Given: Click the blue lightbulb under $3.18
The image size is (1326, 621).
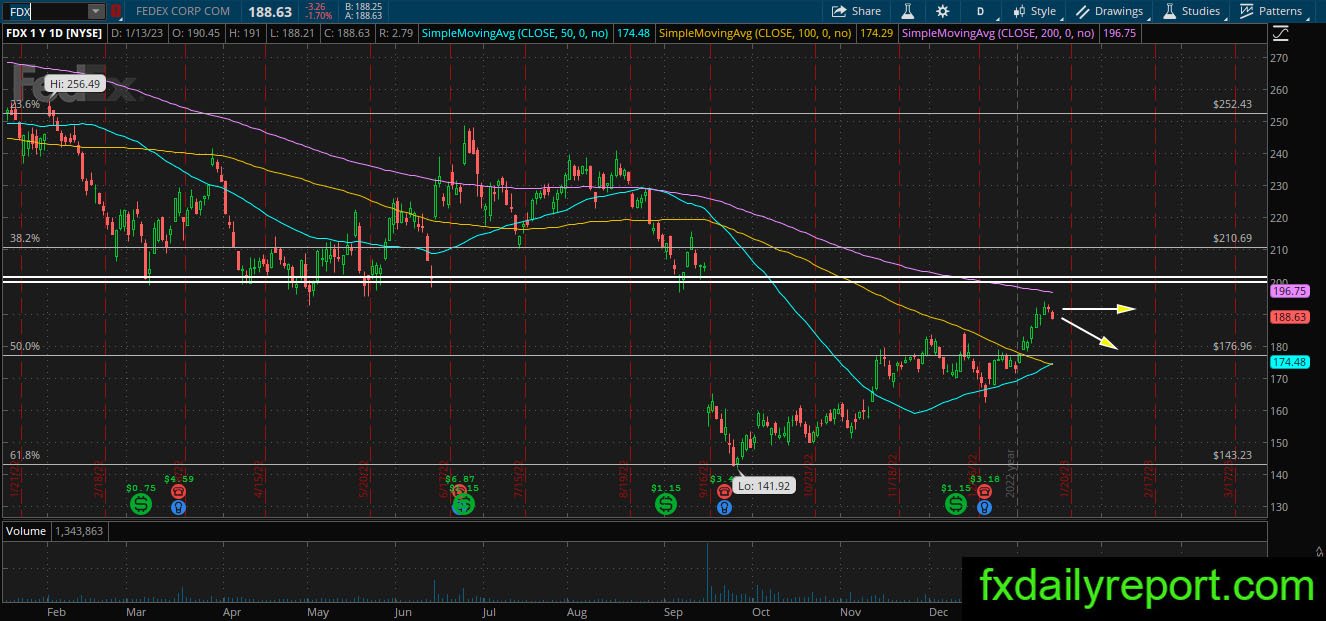Looking at the screenshot, I should [985, 507].
